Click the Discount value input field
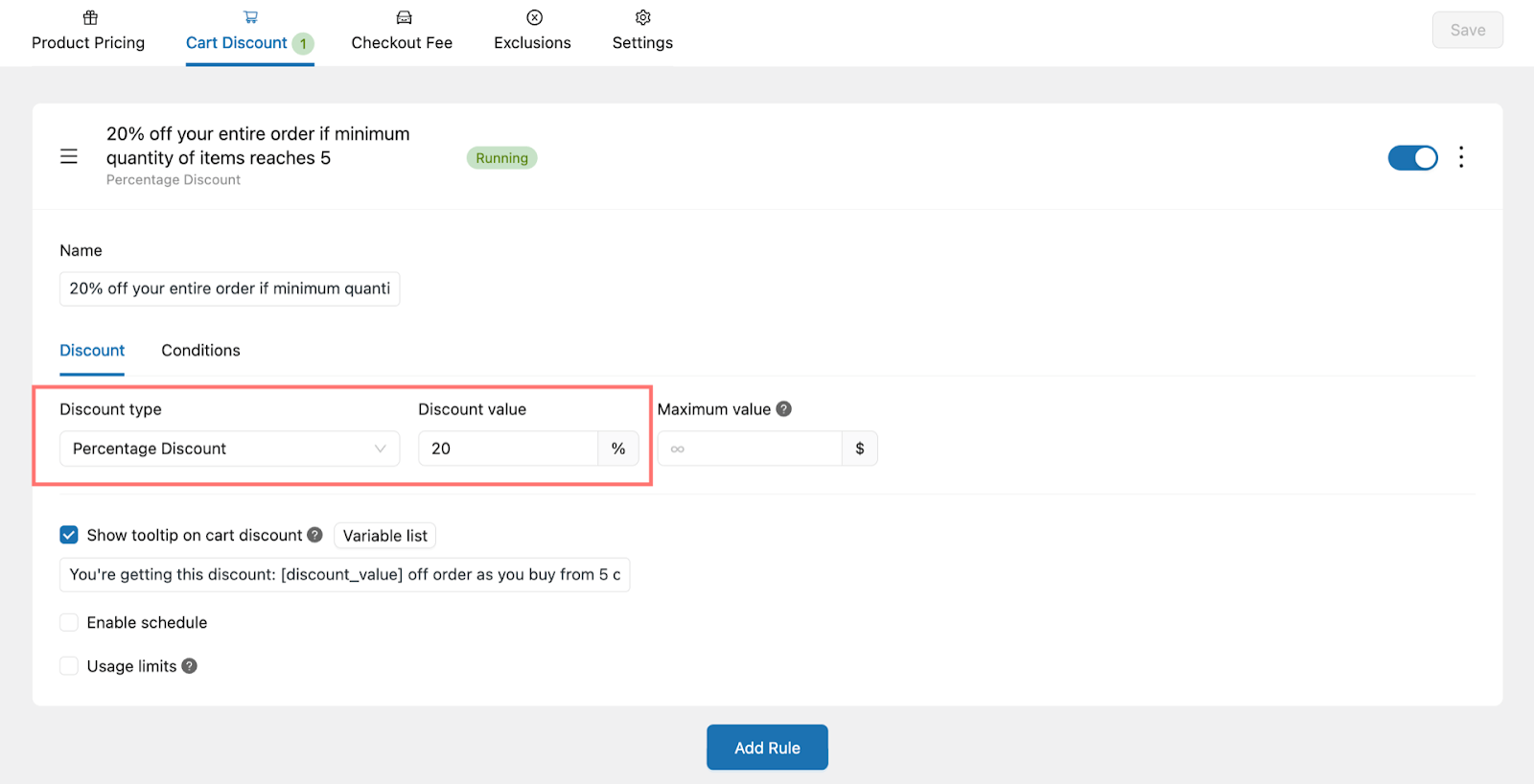The width and height of the screenshot is (1534, 784). coord(508,449)
